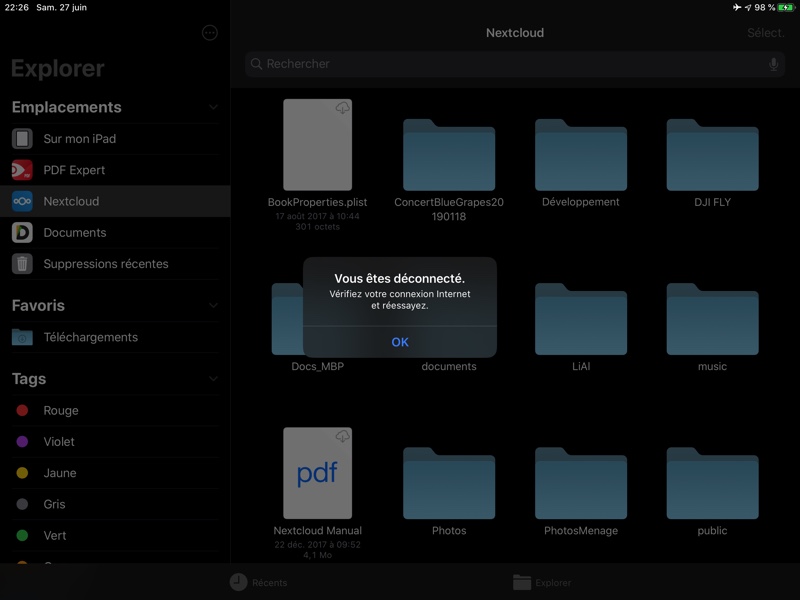Select the Rouge color tag
The height and width of the screenshot is (600, 800).
tap(60, 410)
